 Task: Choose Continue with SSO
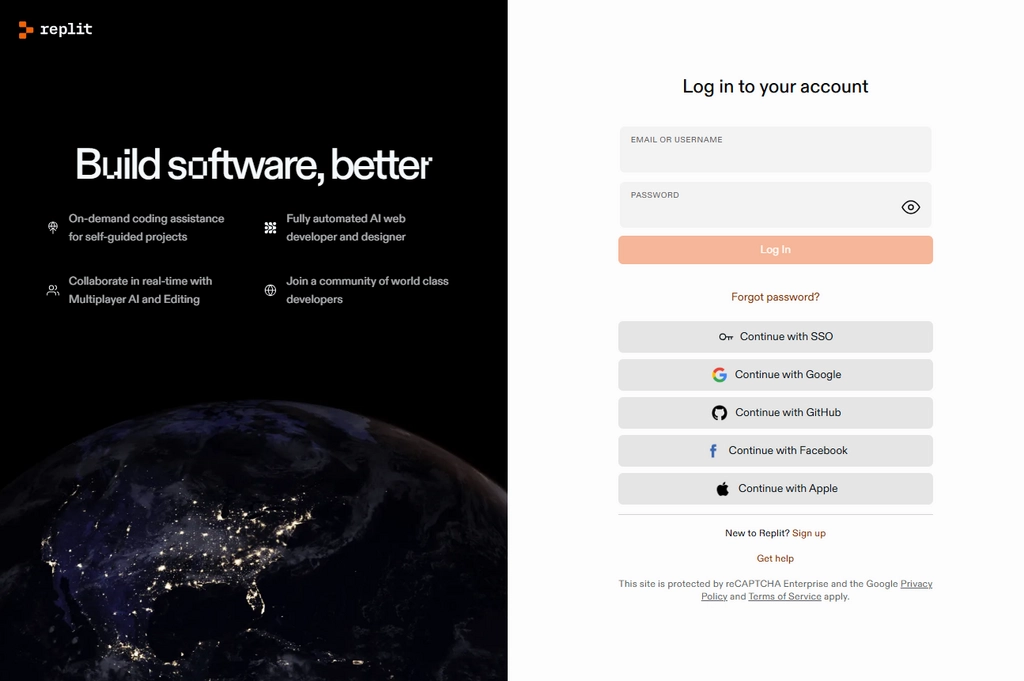tap(775, 337)
